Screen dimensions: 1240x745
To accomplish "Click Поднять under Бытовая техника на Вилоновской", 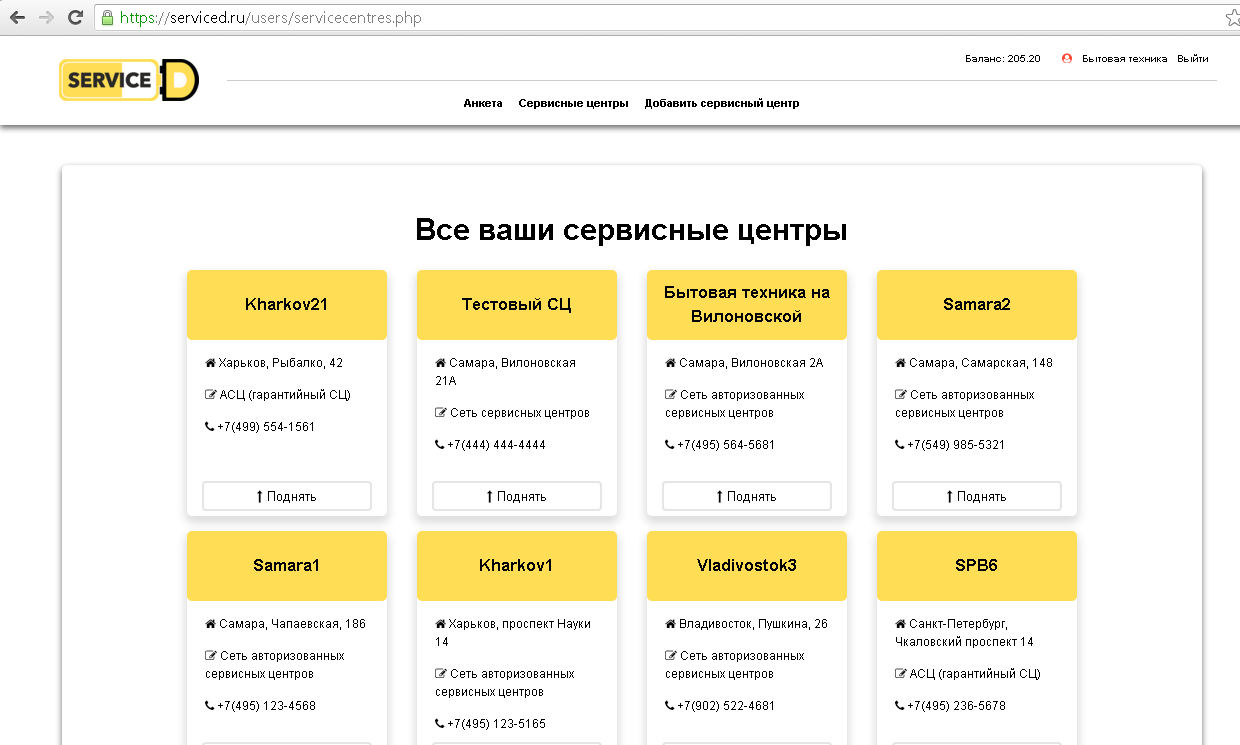I will (x=747, y=496).
